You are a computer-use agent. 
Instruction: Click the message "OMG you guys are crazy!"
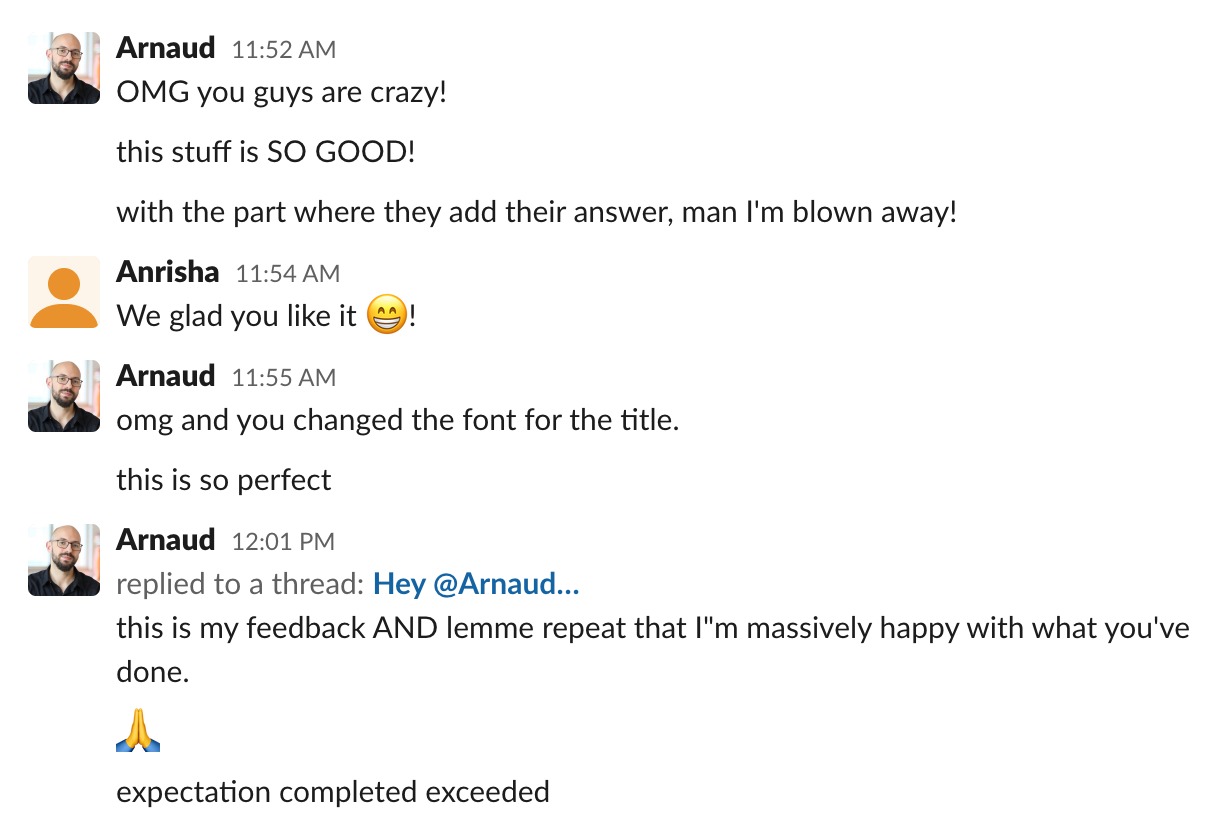click(281, 93)
